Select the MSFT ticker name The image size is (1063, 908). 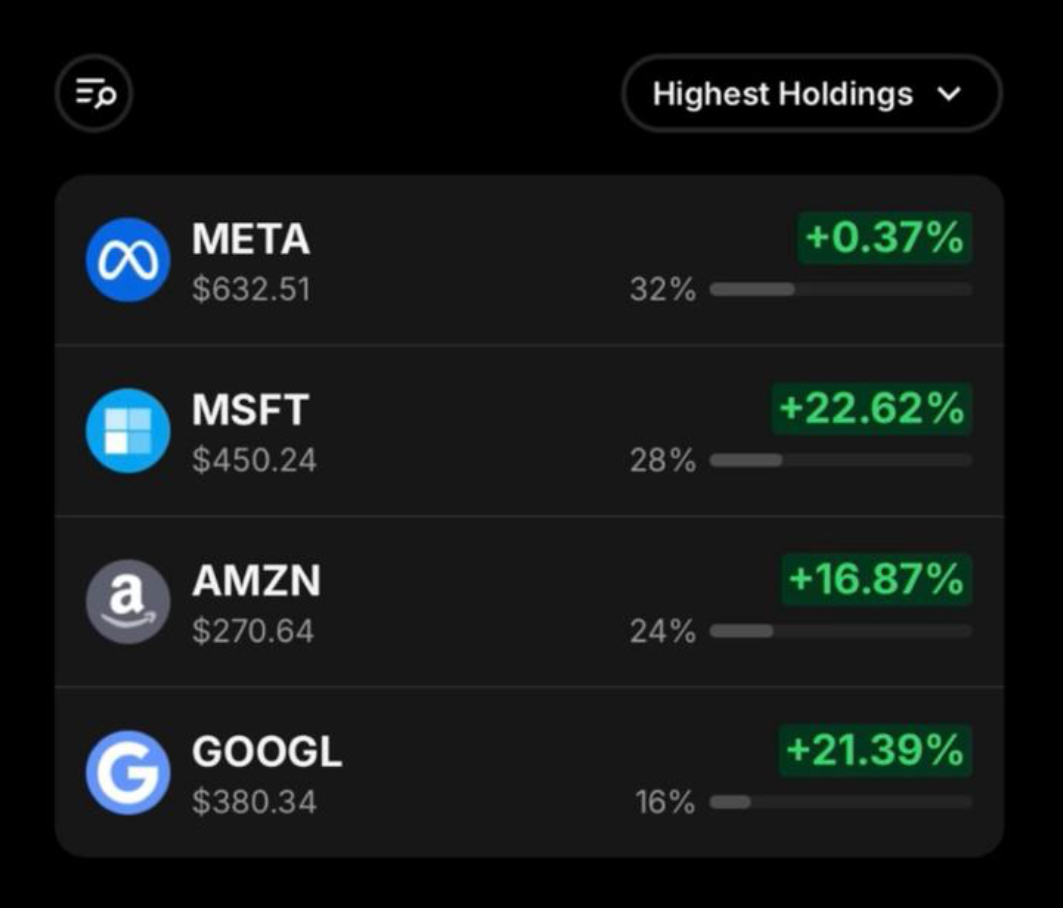[250, 410]
